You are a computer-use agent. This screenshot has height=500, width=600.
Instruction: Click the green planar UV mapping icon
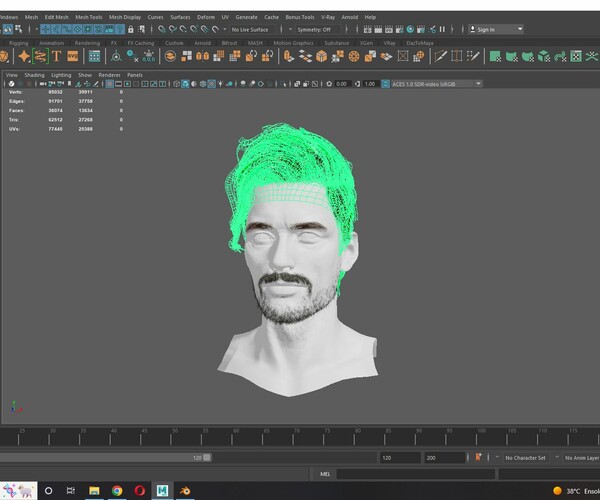pyautogui.click(x=495, y=56)
